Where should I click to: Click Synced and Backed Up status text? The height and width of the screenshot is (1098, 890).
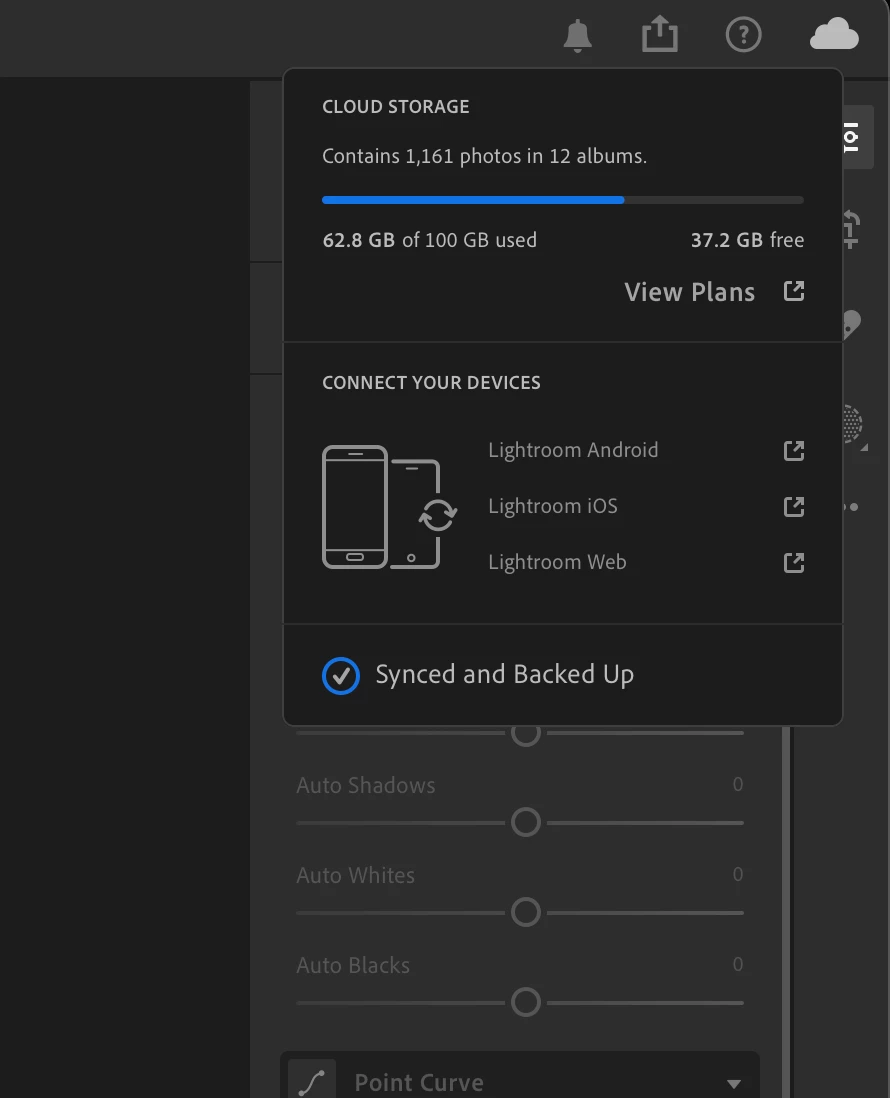504,674
